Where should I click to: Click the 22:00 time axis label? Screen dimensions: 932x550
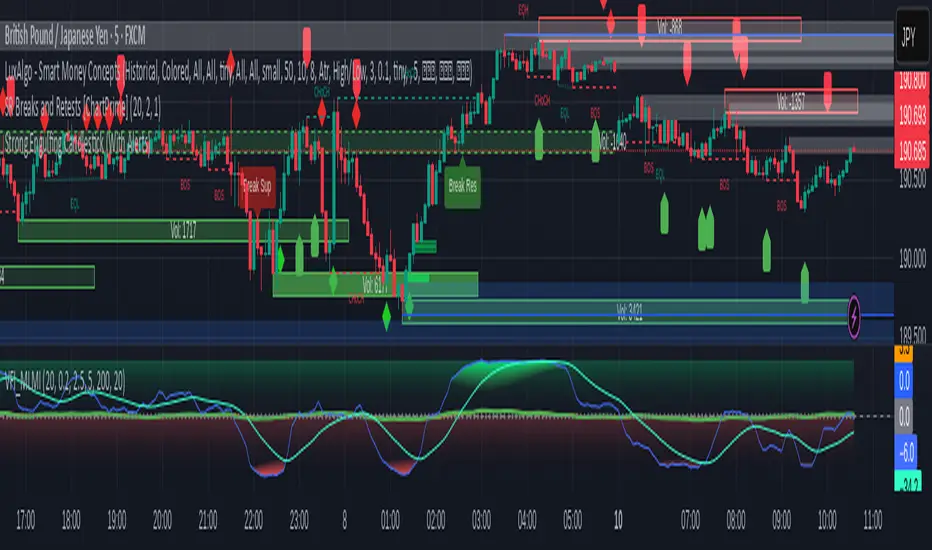click(x=253, y=520)
